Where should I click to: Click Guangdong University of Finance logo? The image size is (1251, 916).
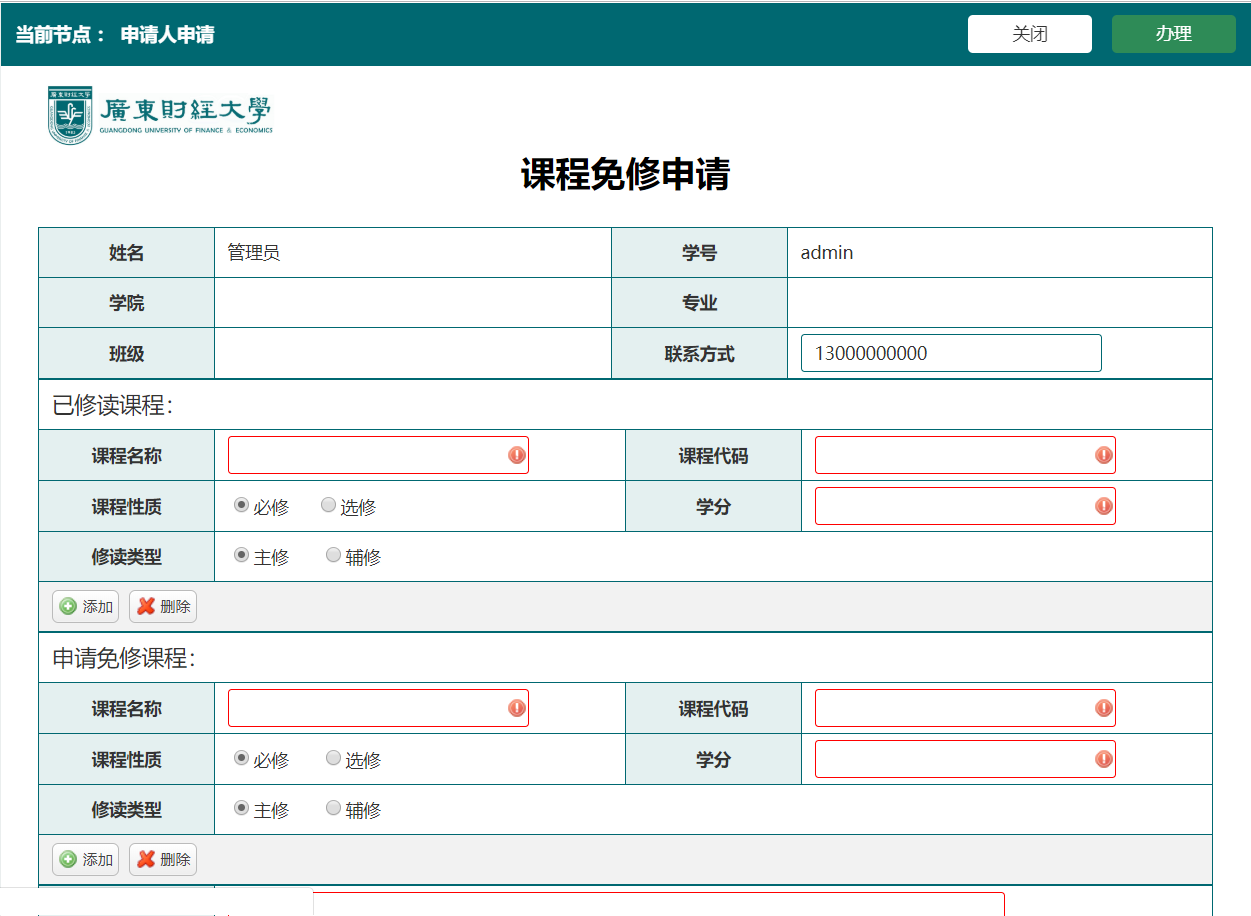pyautogui.click(x=160, y=115)
